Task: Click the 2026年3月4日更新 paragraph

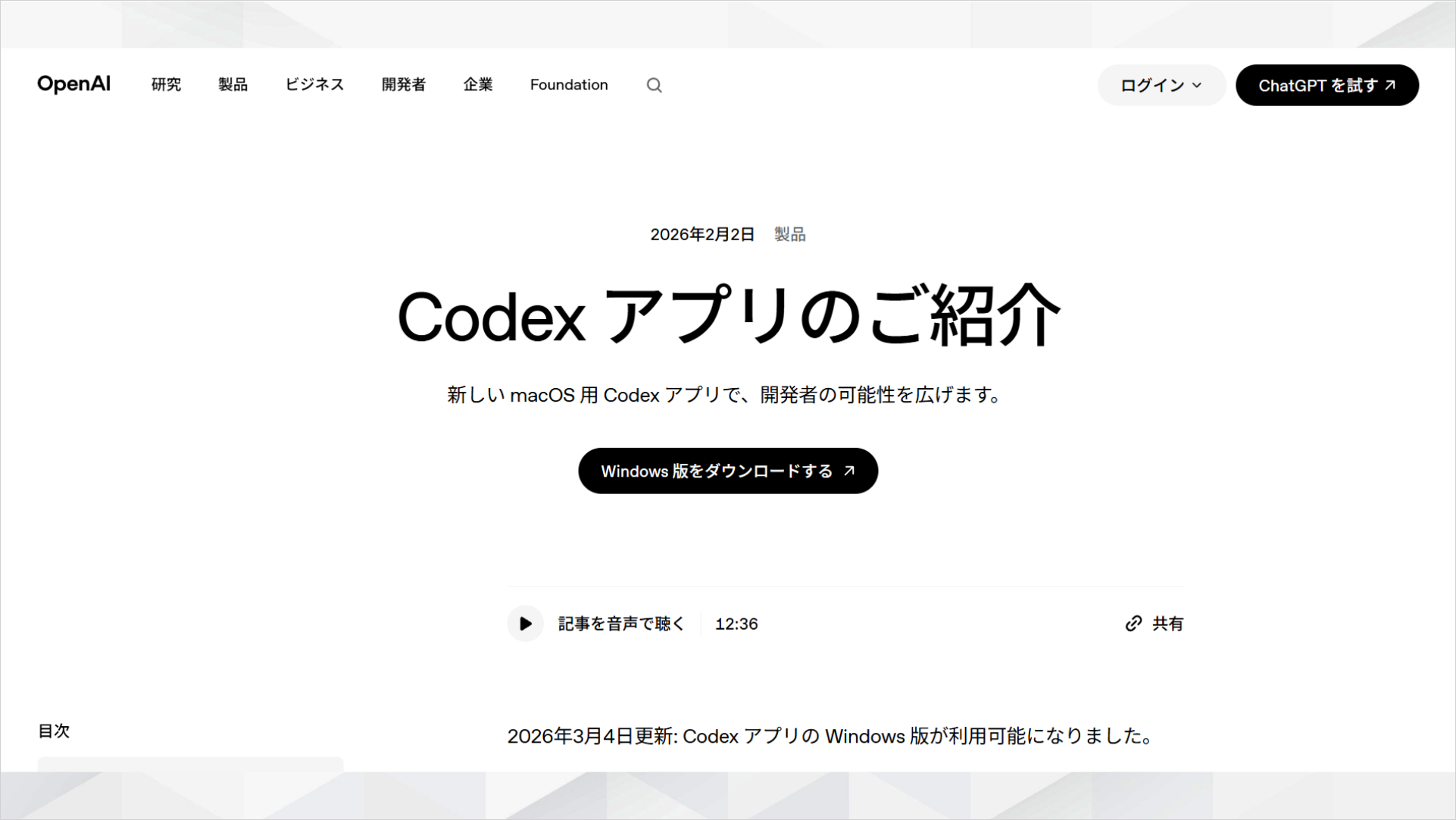Action: 830,736
